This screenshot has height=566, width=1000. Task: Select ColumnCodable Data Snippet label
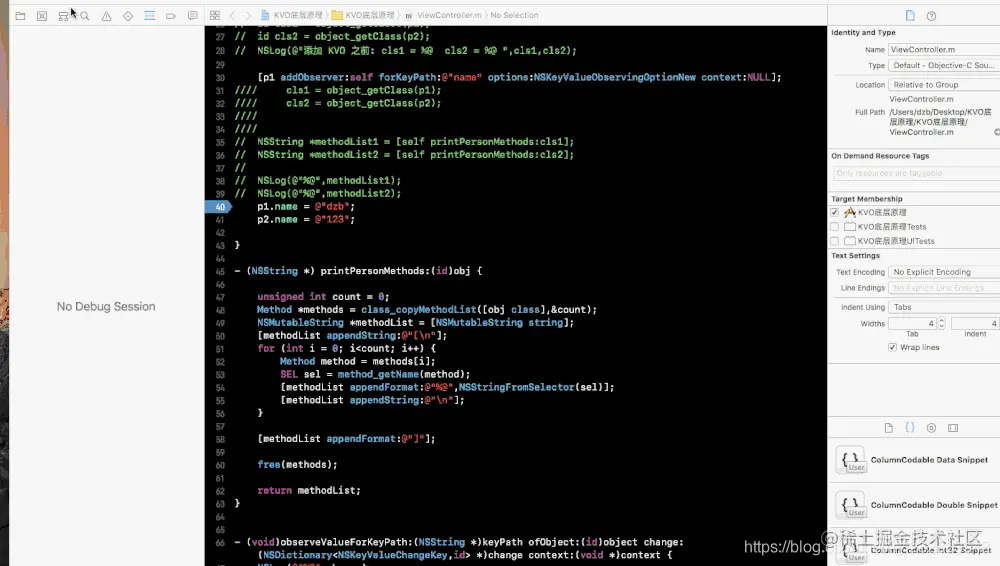click(929, 460)
